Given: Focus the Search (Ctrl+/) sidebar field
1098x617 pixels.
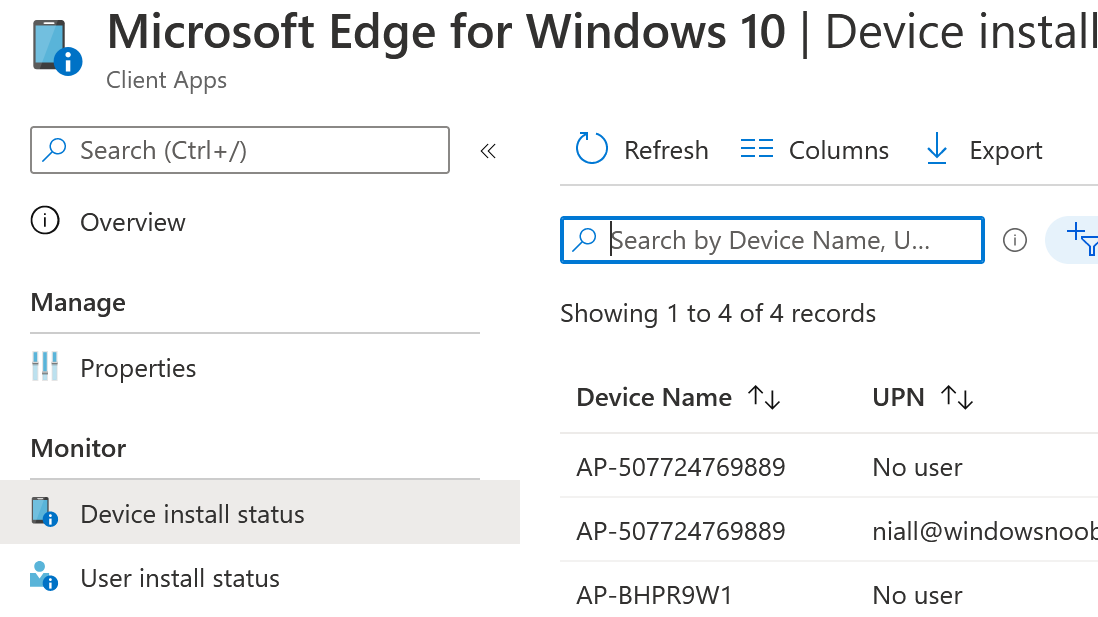Looking at the screenshot, I should [240, 150].
